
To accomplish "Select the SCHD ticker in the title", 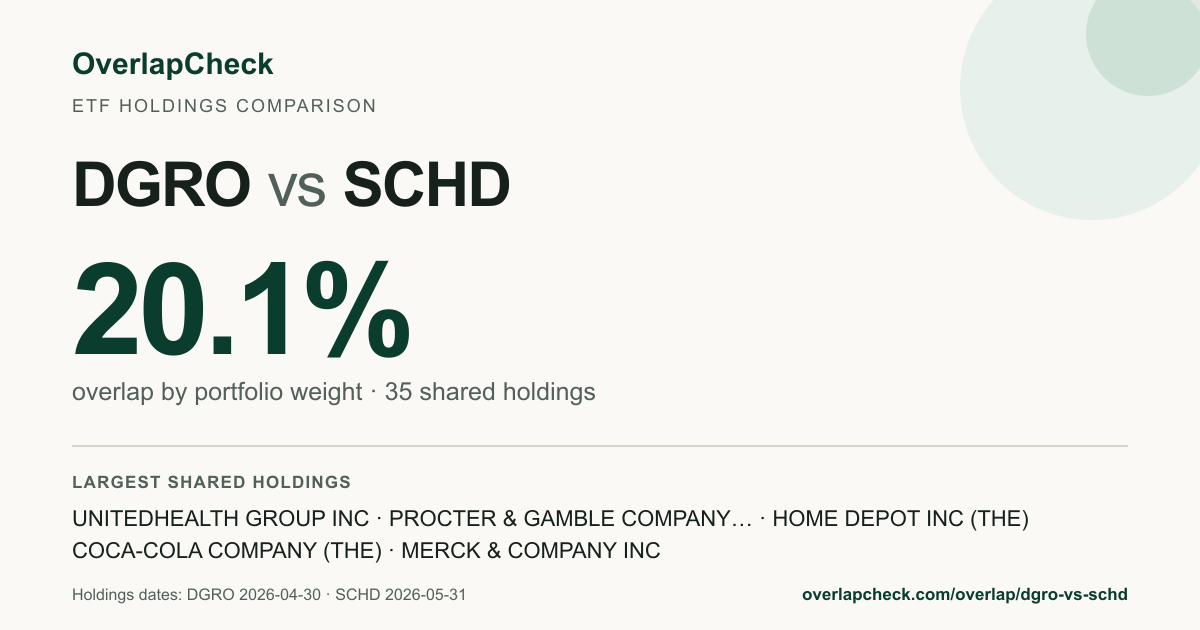I will tap(426, 185).
